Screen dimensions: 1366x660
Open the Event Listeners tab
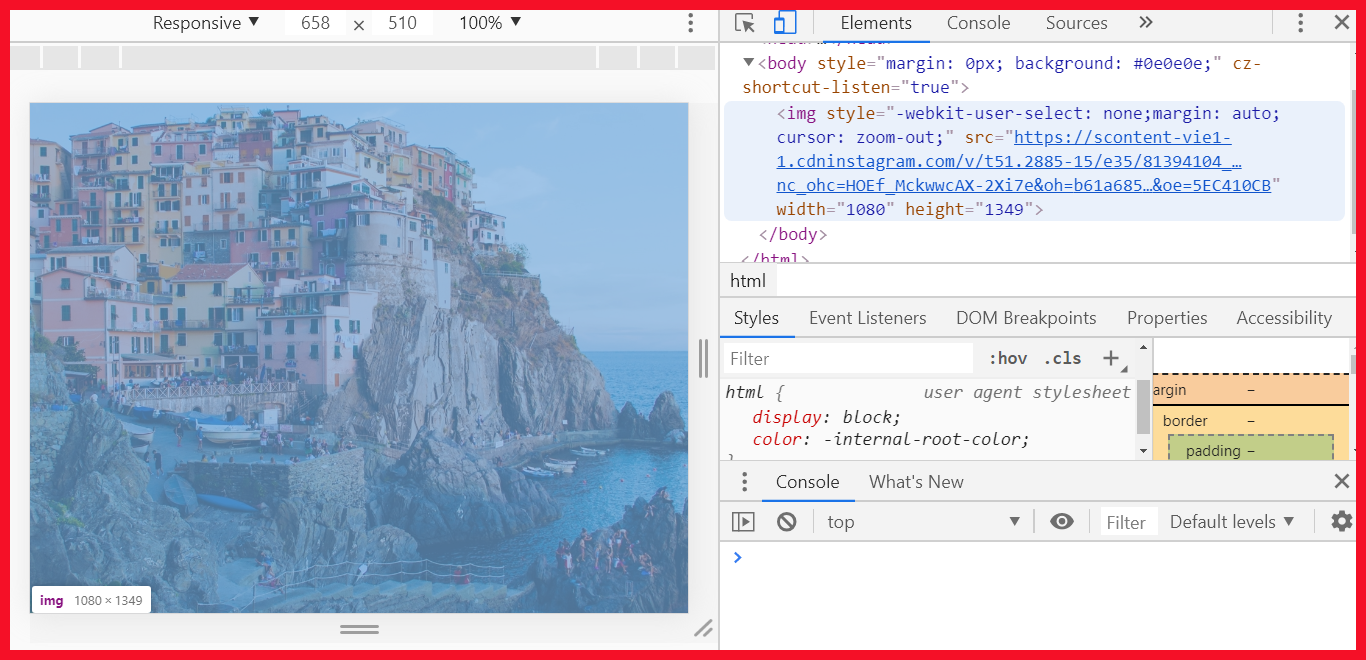[867, 318]
